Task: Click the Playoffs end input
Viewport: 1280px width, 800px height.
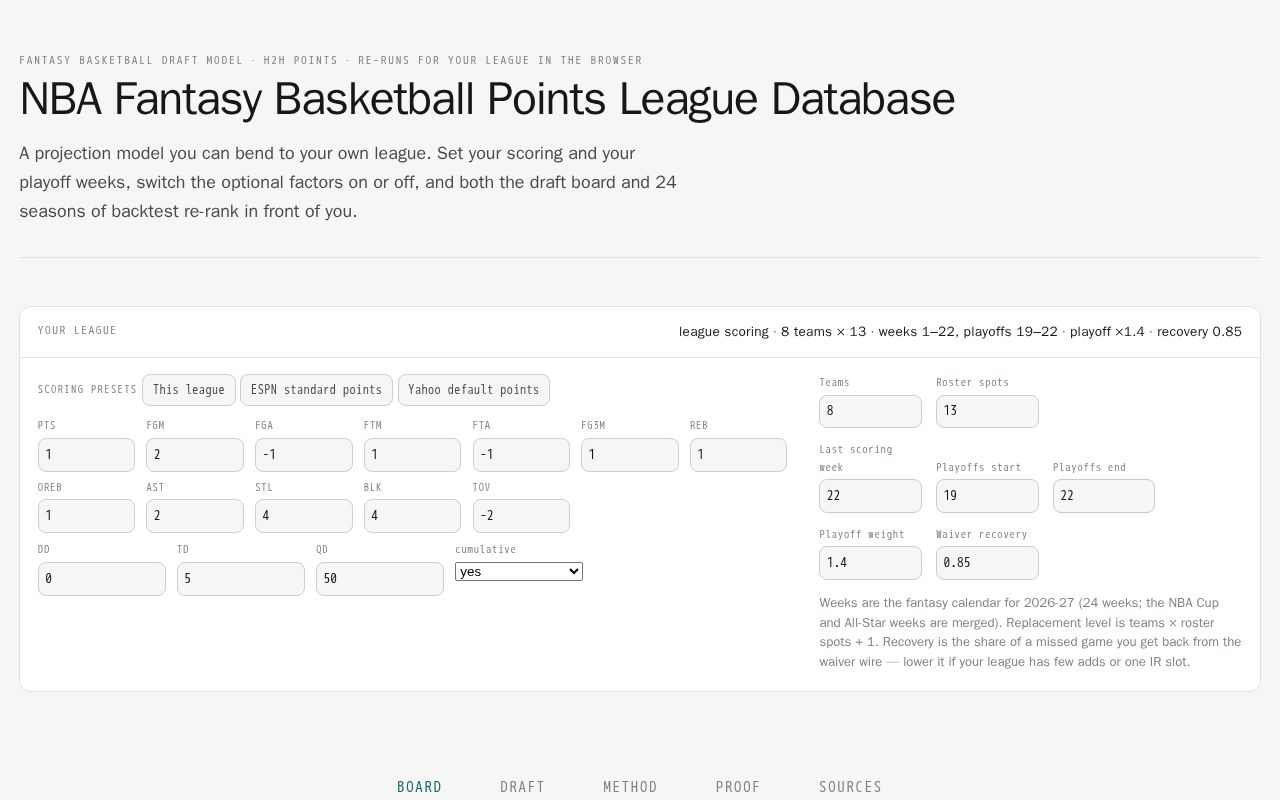Action: [1104, 496]
